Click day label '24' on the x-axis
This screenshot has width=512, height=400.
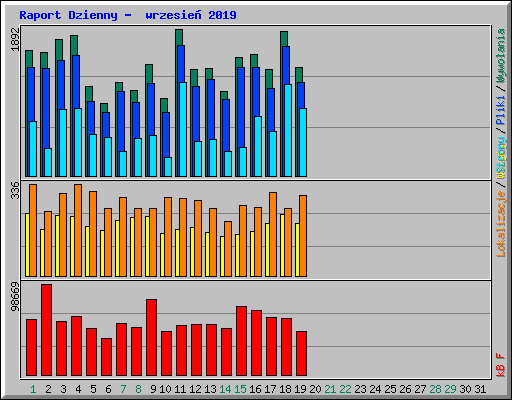(375, 389)
